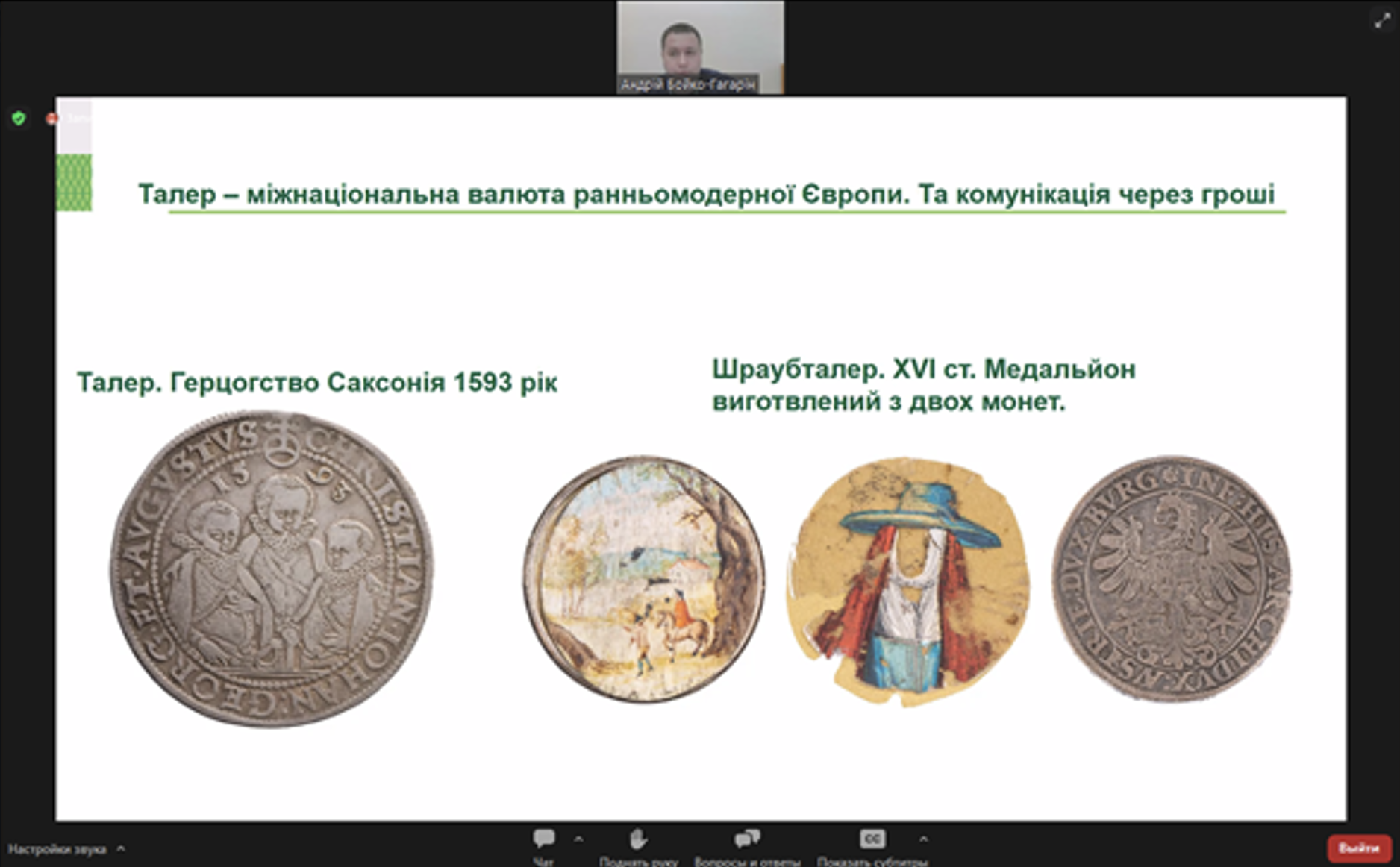Click the red Выйти leave button
Image resolution: width=1400 pixels, height=867 pixels.
(x=1359, y=848)
